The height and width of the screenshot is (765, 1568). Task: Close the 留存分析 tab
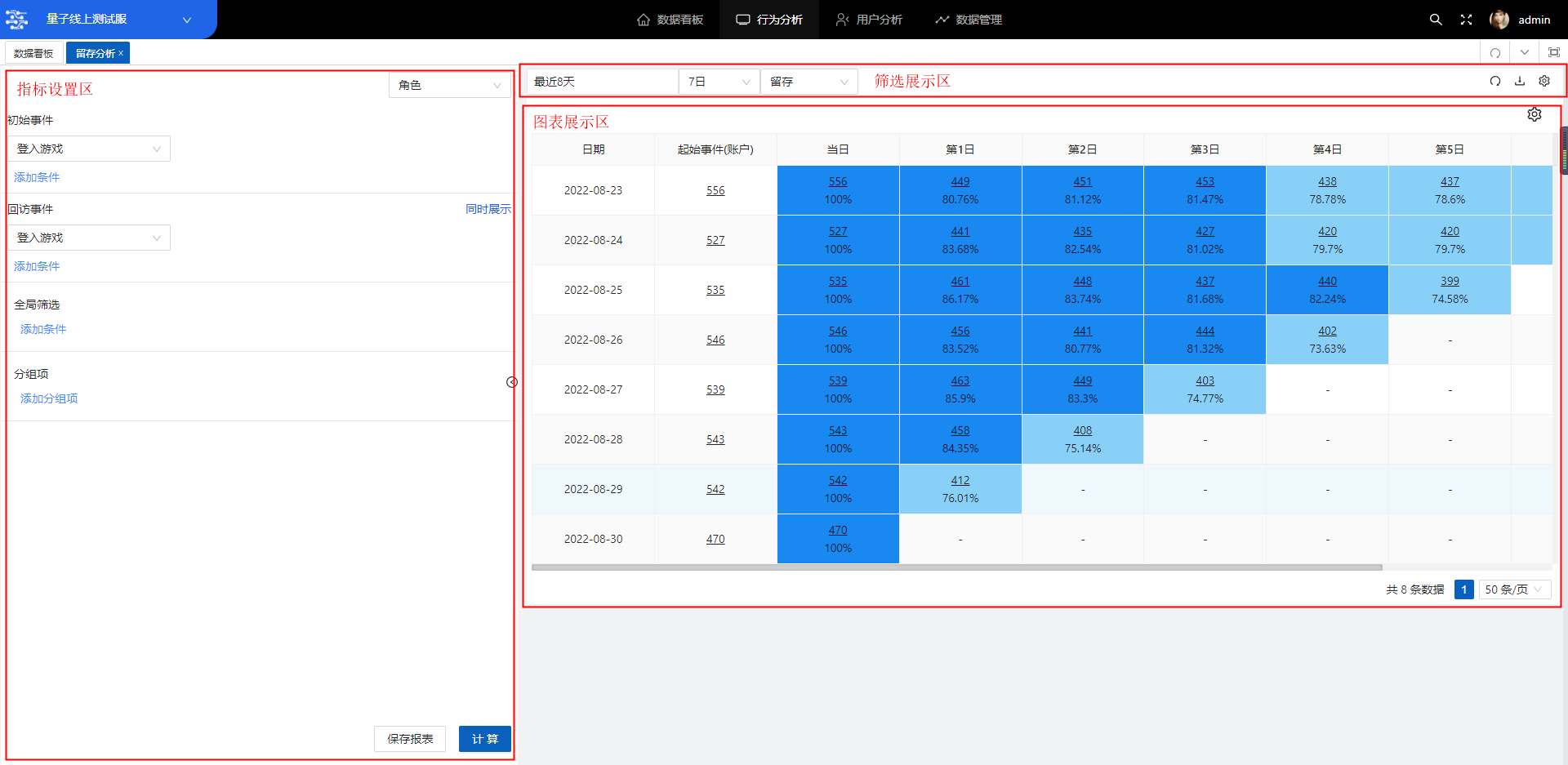coord(121,53)
